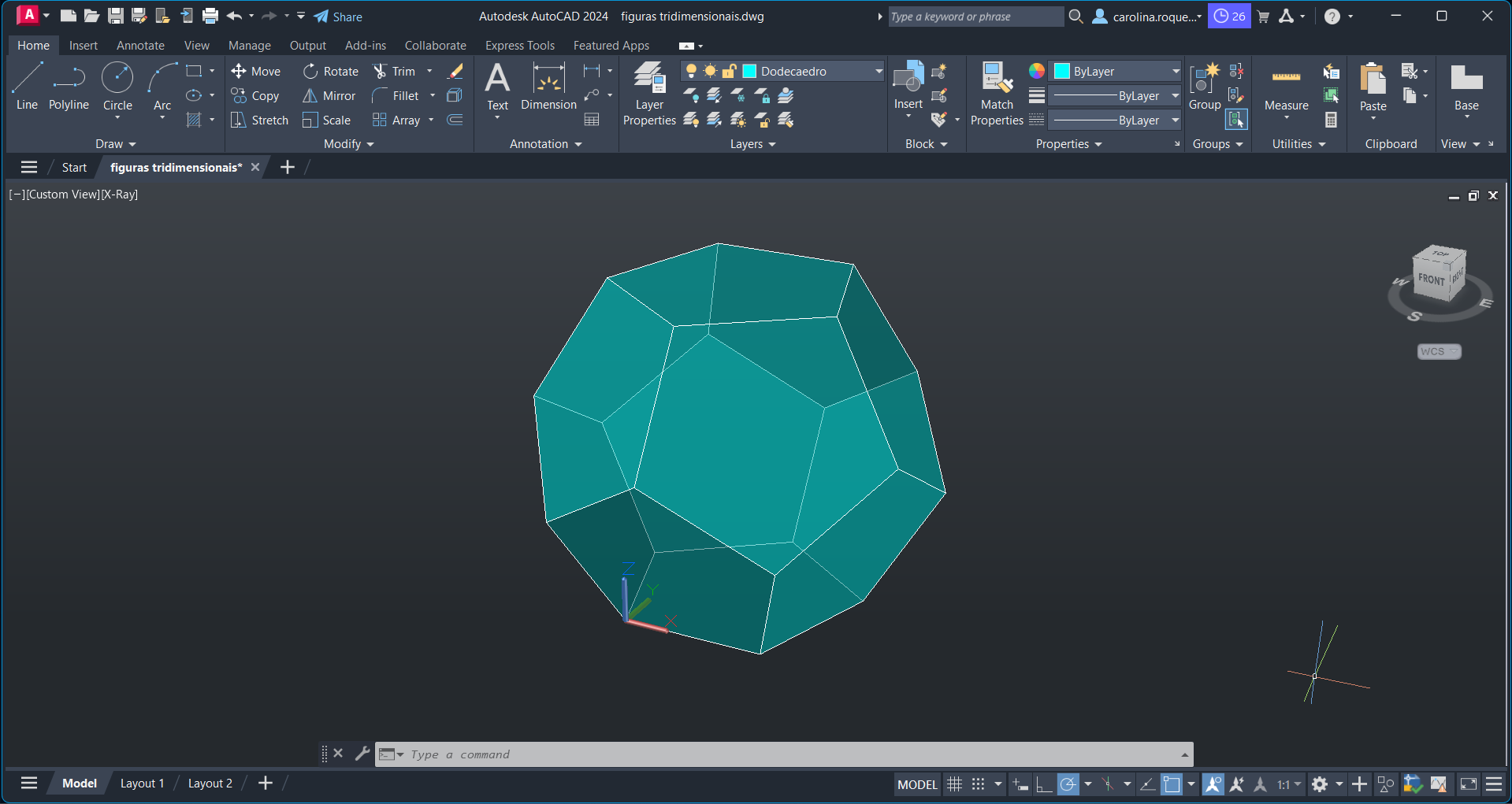Image resolution: width=1512 pixels, height=804 pixels.
Task: Expand the Modify panel
Action: click(x=348, y=144)
